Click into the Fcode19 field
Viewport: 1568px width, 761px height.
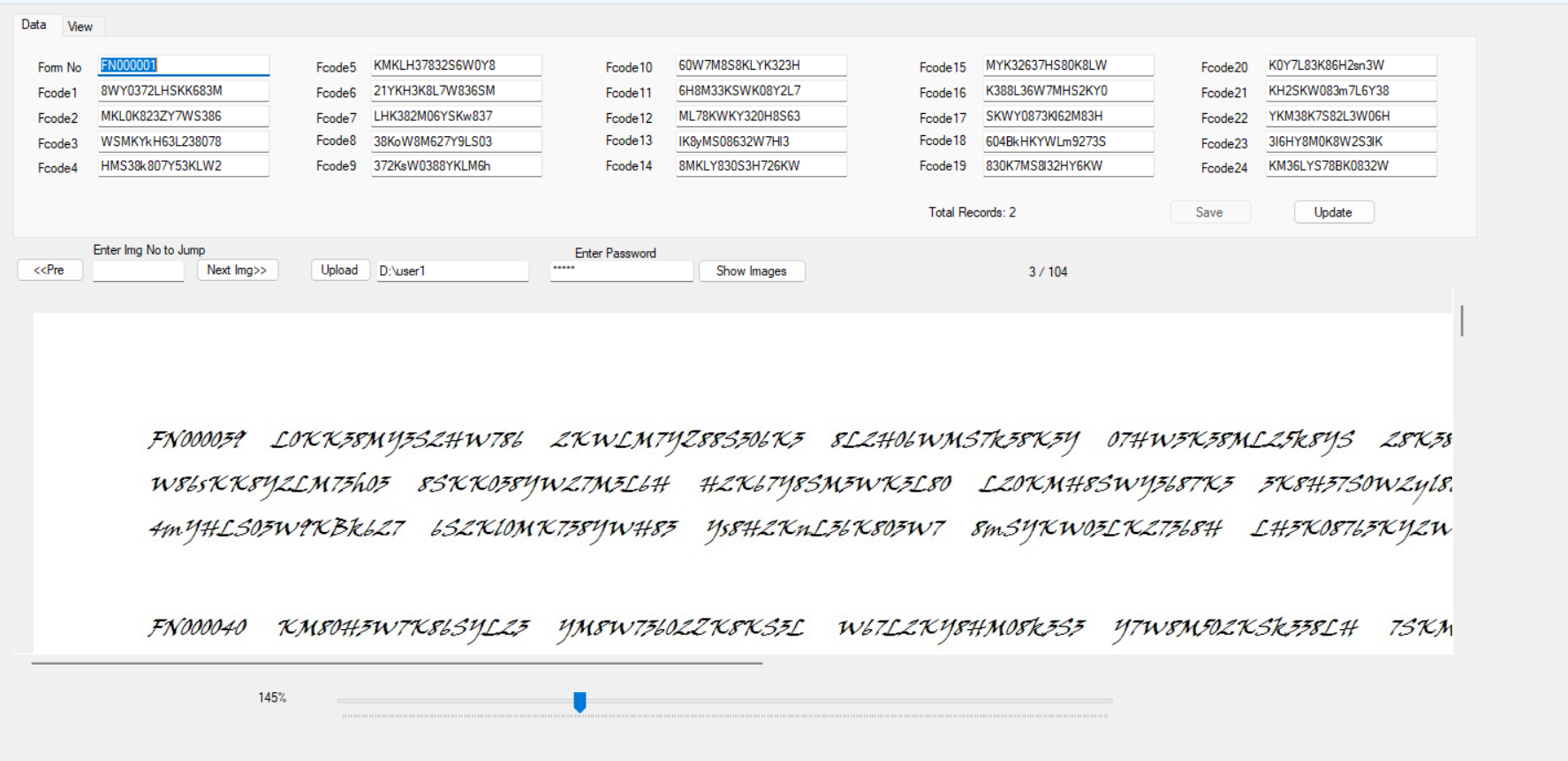tap(1068, 166)
